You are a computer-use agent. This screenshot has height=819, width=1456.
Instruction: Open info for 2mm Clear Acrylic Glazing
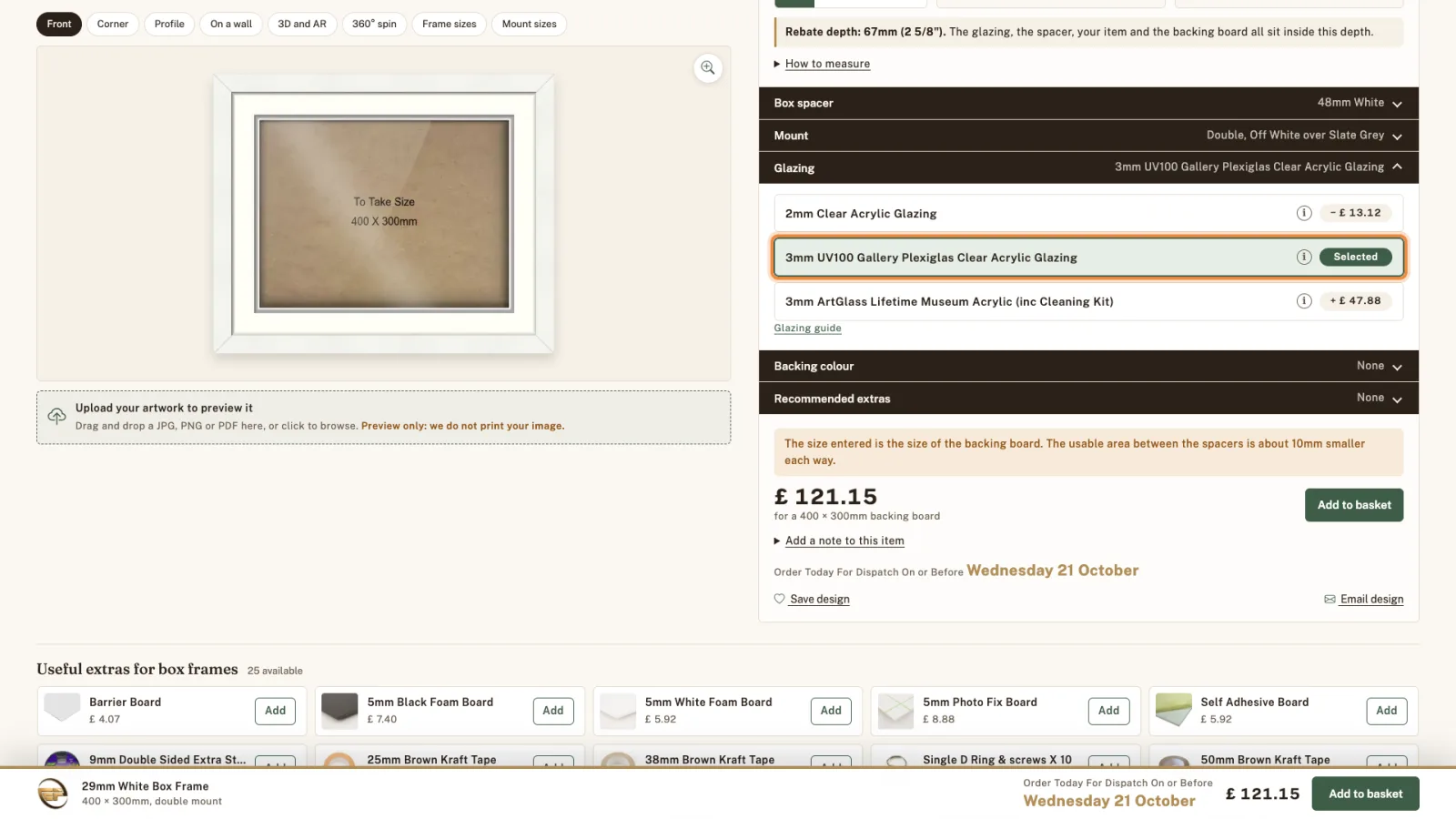coord(1304,213)
